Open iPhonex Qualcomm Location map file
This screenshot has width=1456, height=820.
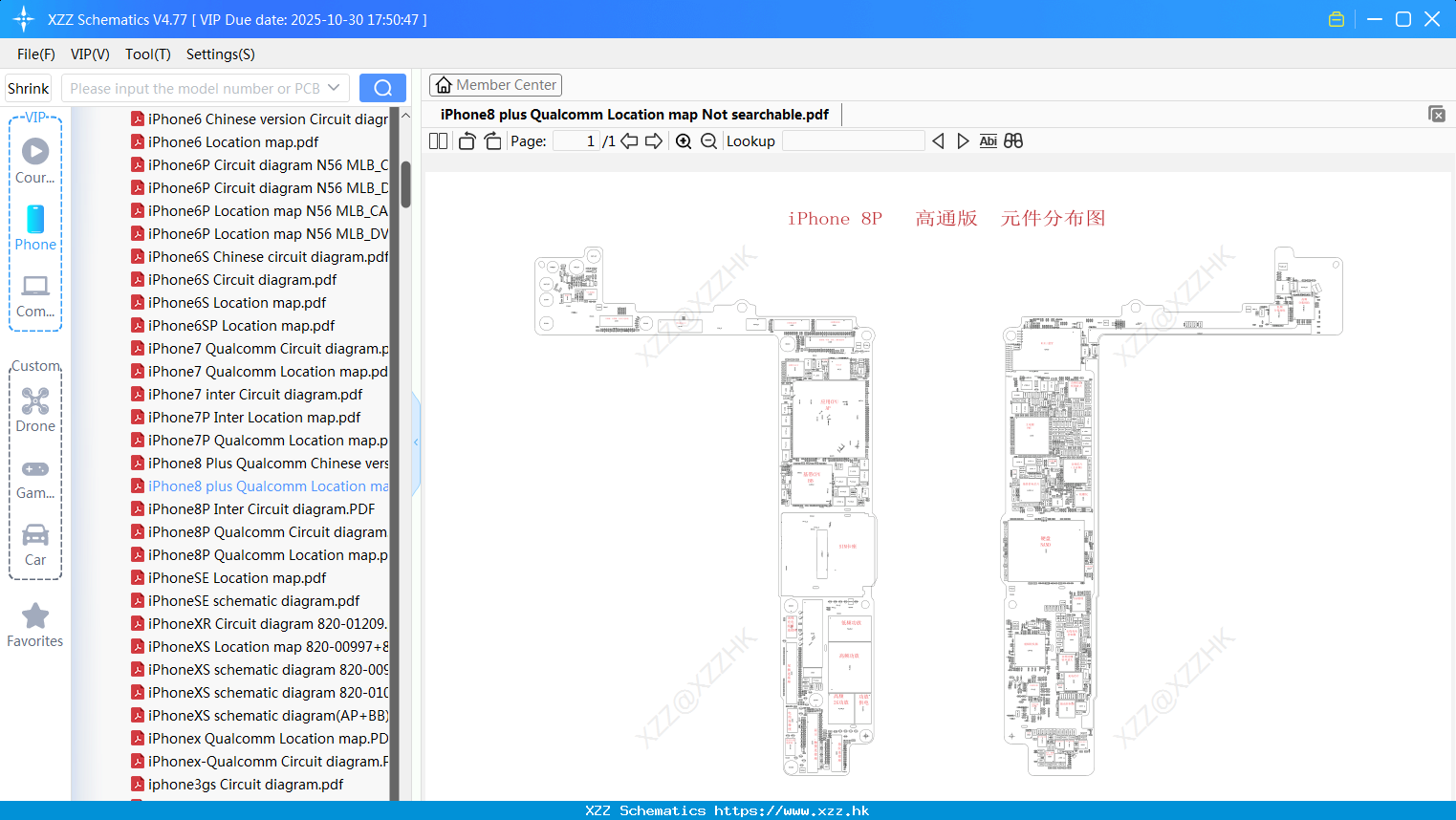click(260, 739)
